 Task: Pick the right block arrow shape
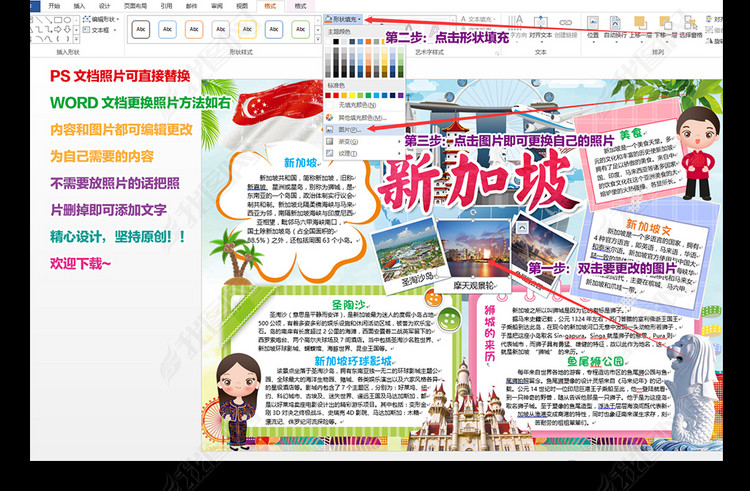[x=58, y=30]
